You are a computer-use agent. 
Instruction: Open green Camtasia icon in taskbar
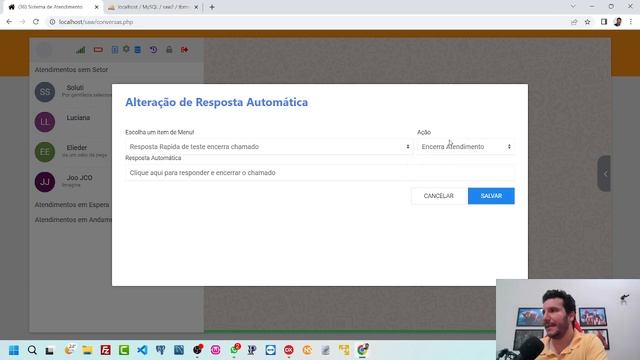click(124, 350)
